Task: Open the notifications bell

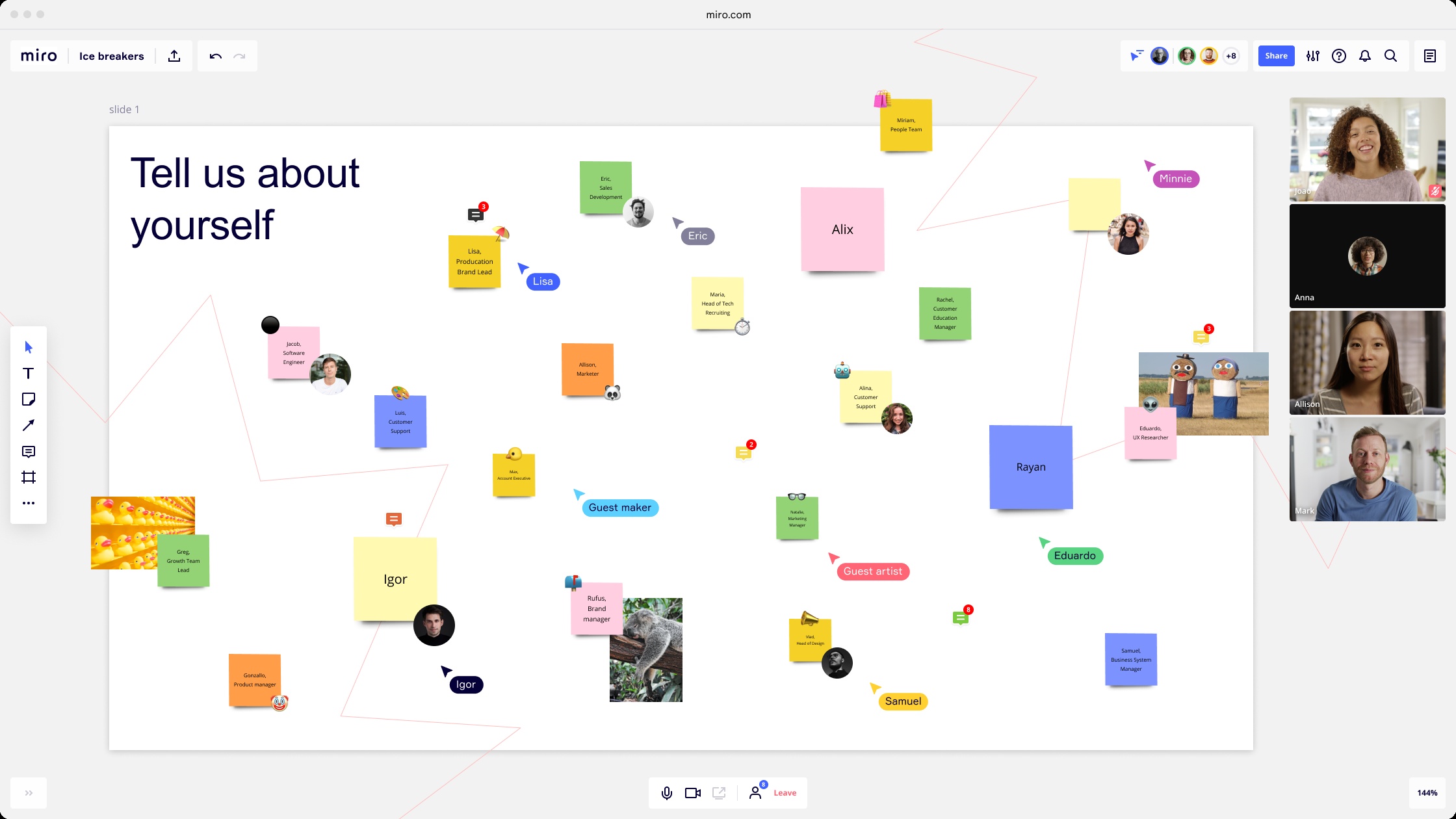Action: click(x=1365, y=56)
